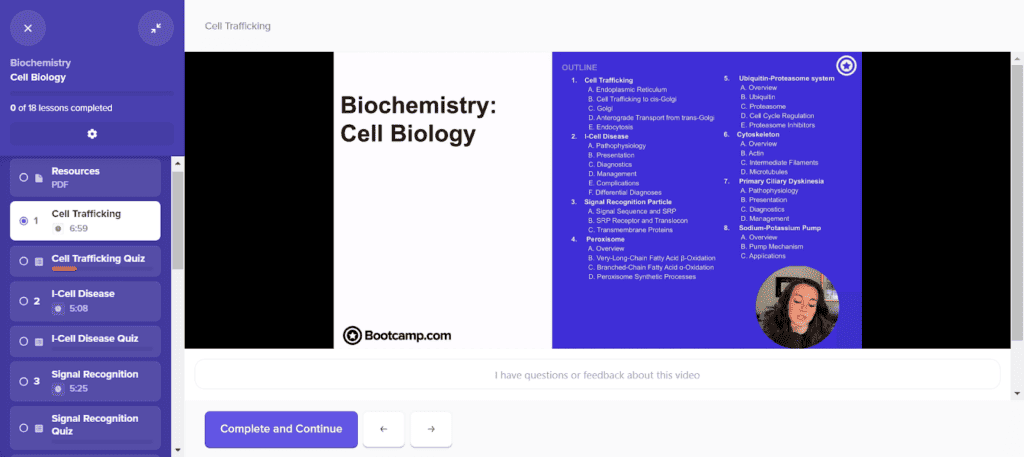Screen dimensions: 1024x457
Task: Click 'Peroxisome' outline entry on slide
Action: click(x=605, y=239)
